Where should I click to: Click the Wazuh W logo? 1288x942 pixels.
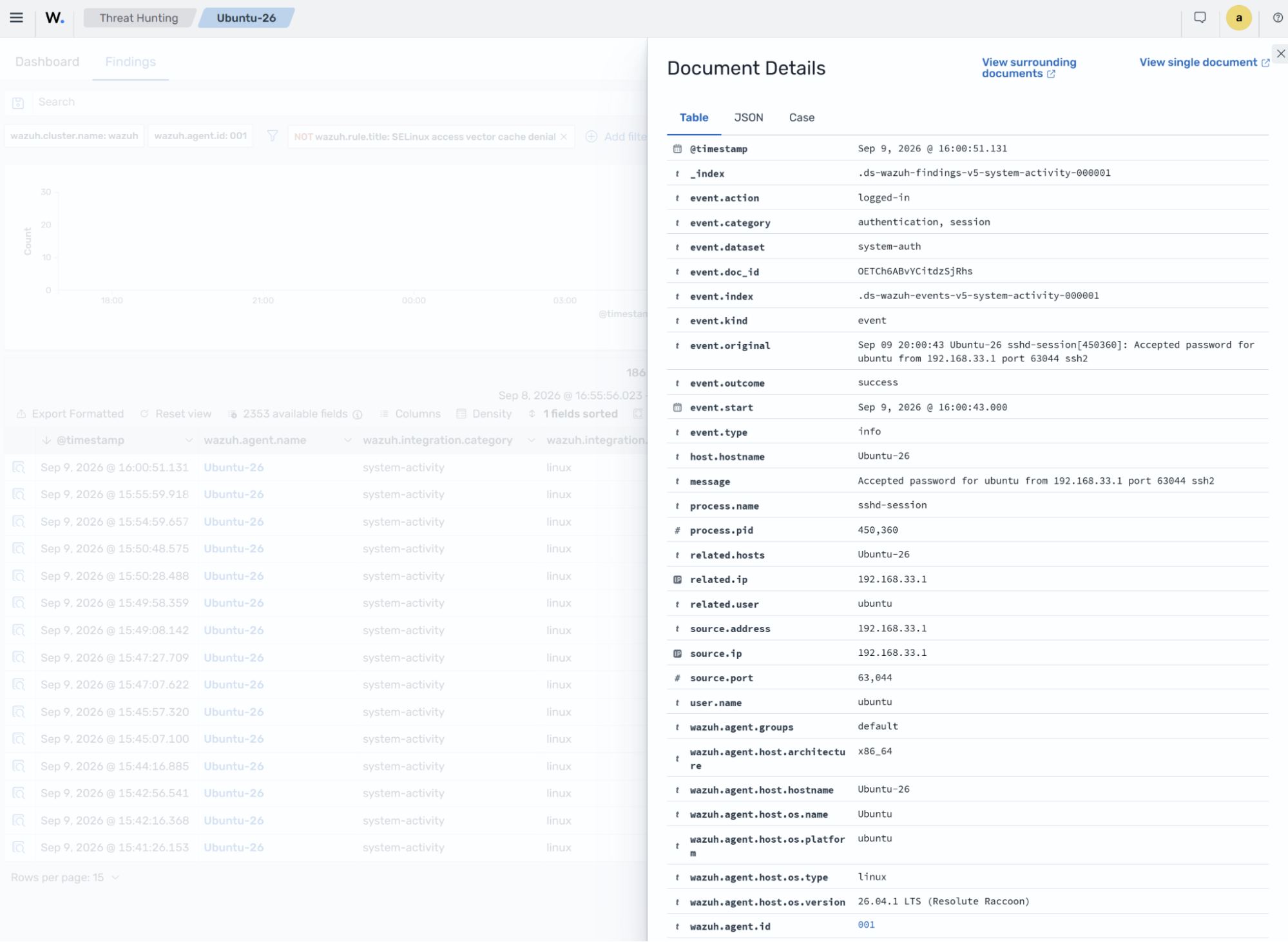(54, 17)
